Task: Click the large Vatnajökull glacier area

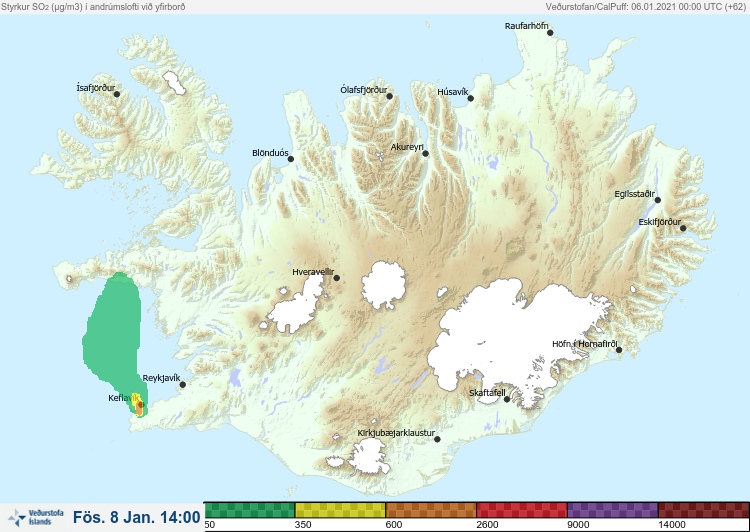Action: (517, 340)
